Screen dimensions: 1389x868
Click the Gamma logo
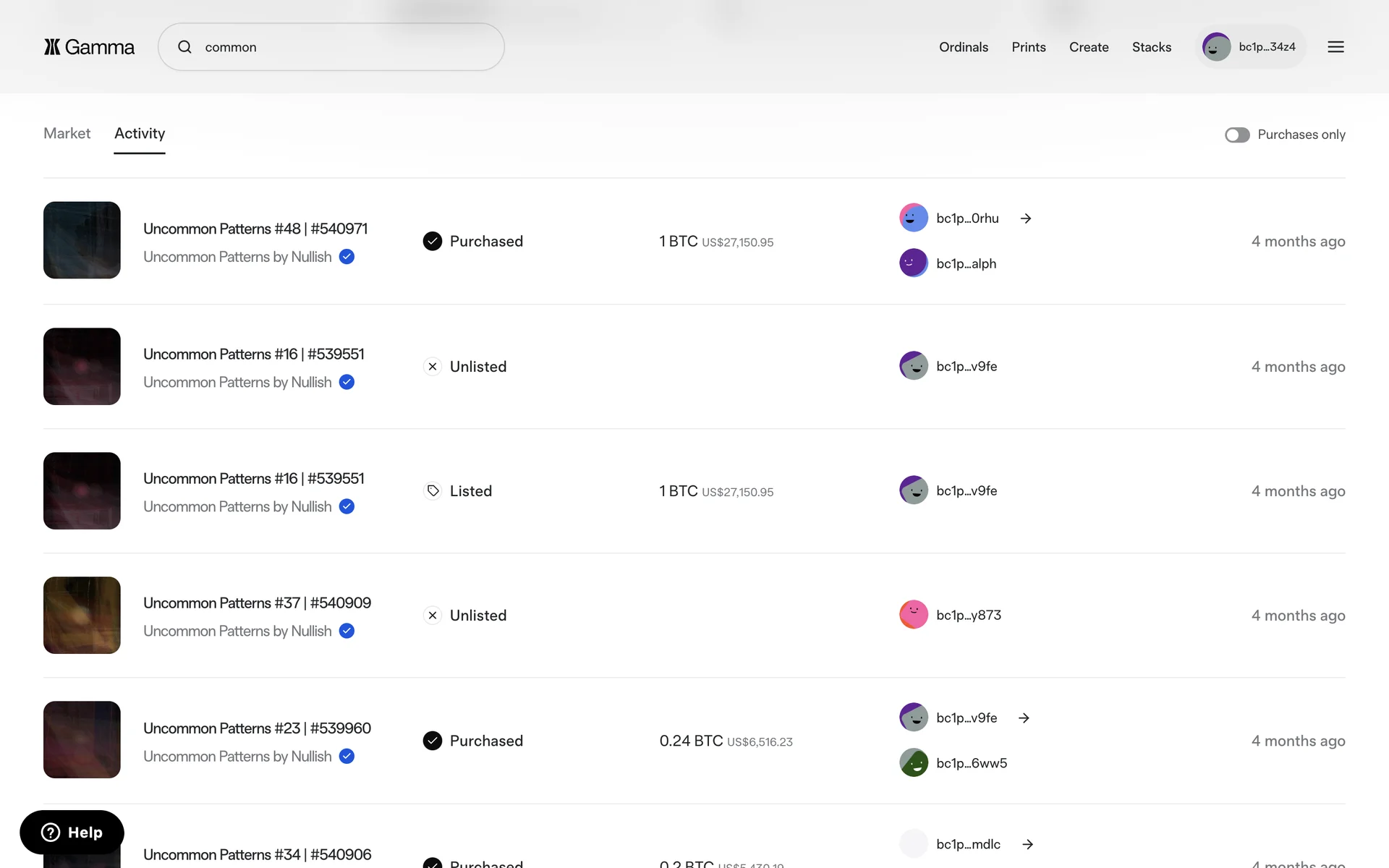coord(89,47)
